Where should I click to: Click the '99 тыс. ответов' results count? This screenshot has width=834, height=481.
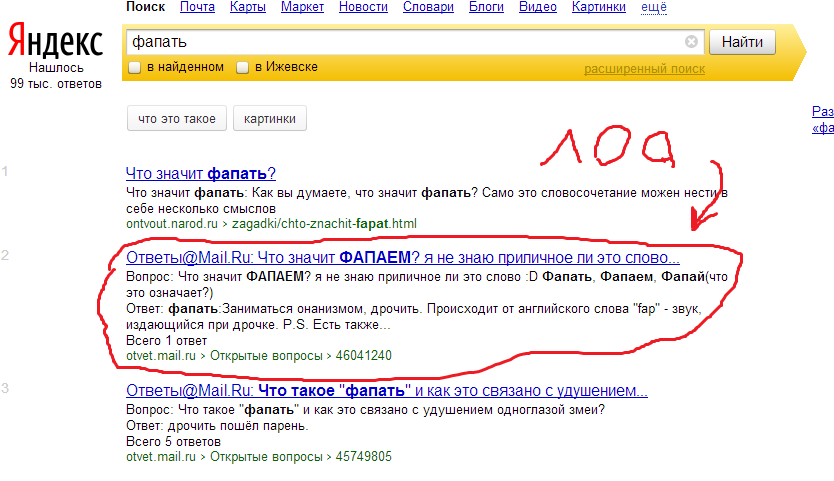[x=56, y=84]
